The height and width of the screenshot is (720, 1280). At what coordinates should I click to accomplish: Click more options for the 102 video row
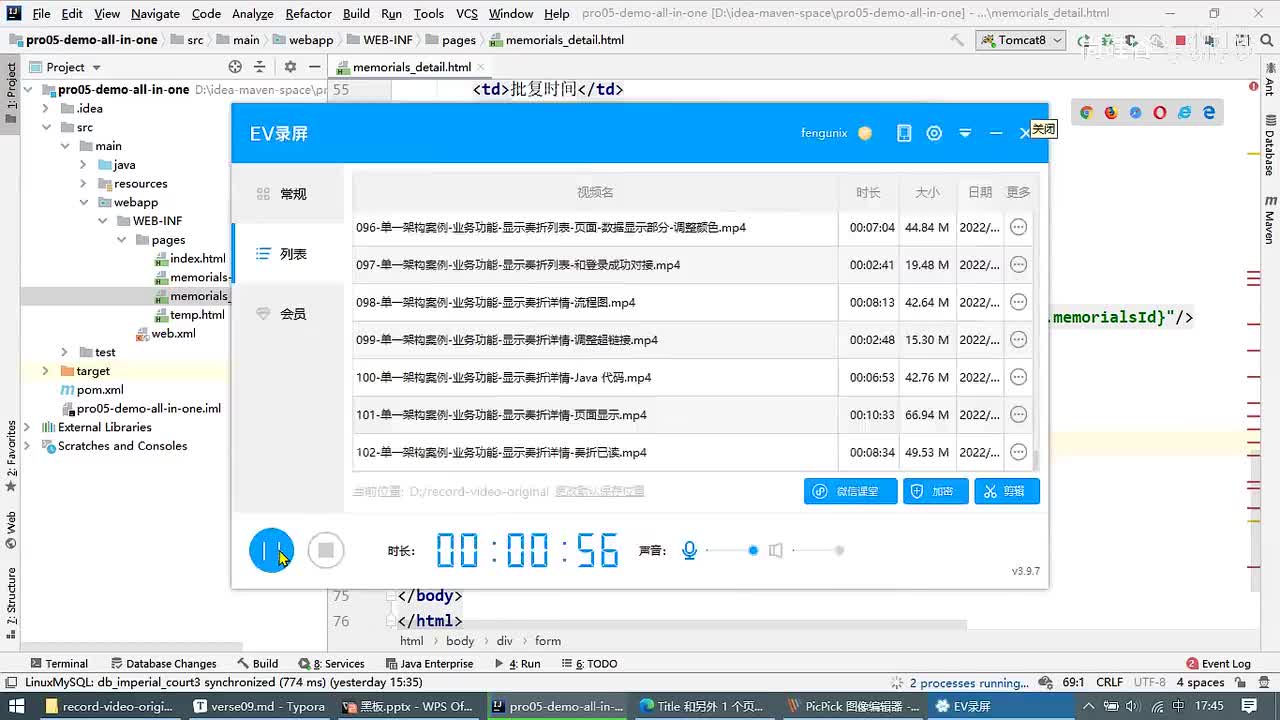click(1018, 452)
